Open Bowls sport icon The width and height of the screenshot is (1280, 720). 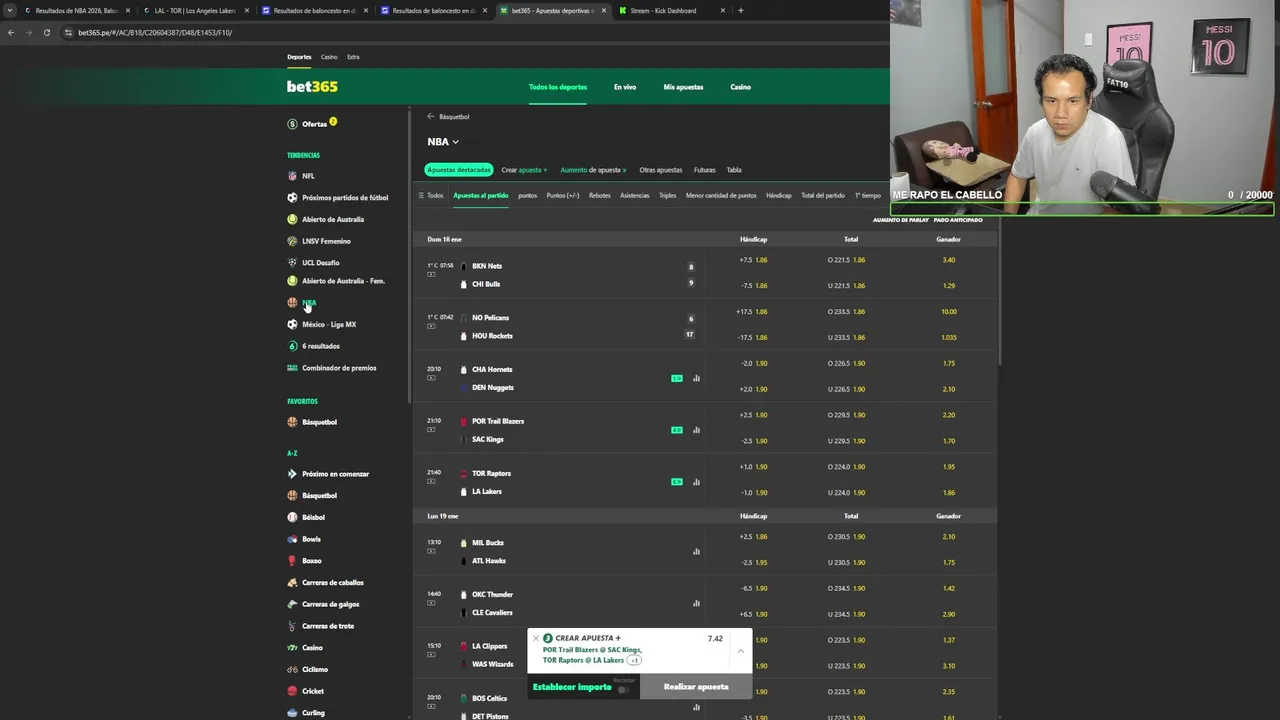pos(292,539)
